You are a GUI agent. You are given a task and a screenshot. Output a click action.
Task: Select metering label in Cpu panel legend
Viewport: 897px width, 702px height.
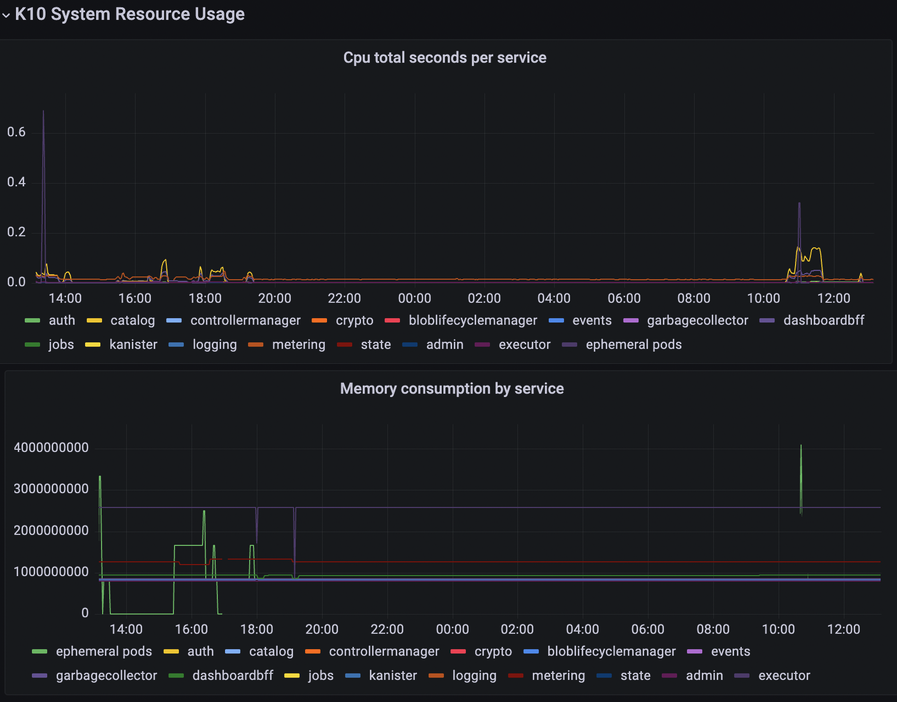tap(299, 344)
